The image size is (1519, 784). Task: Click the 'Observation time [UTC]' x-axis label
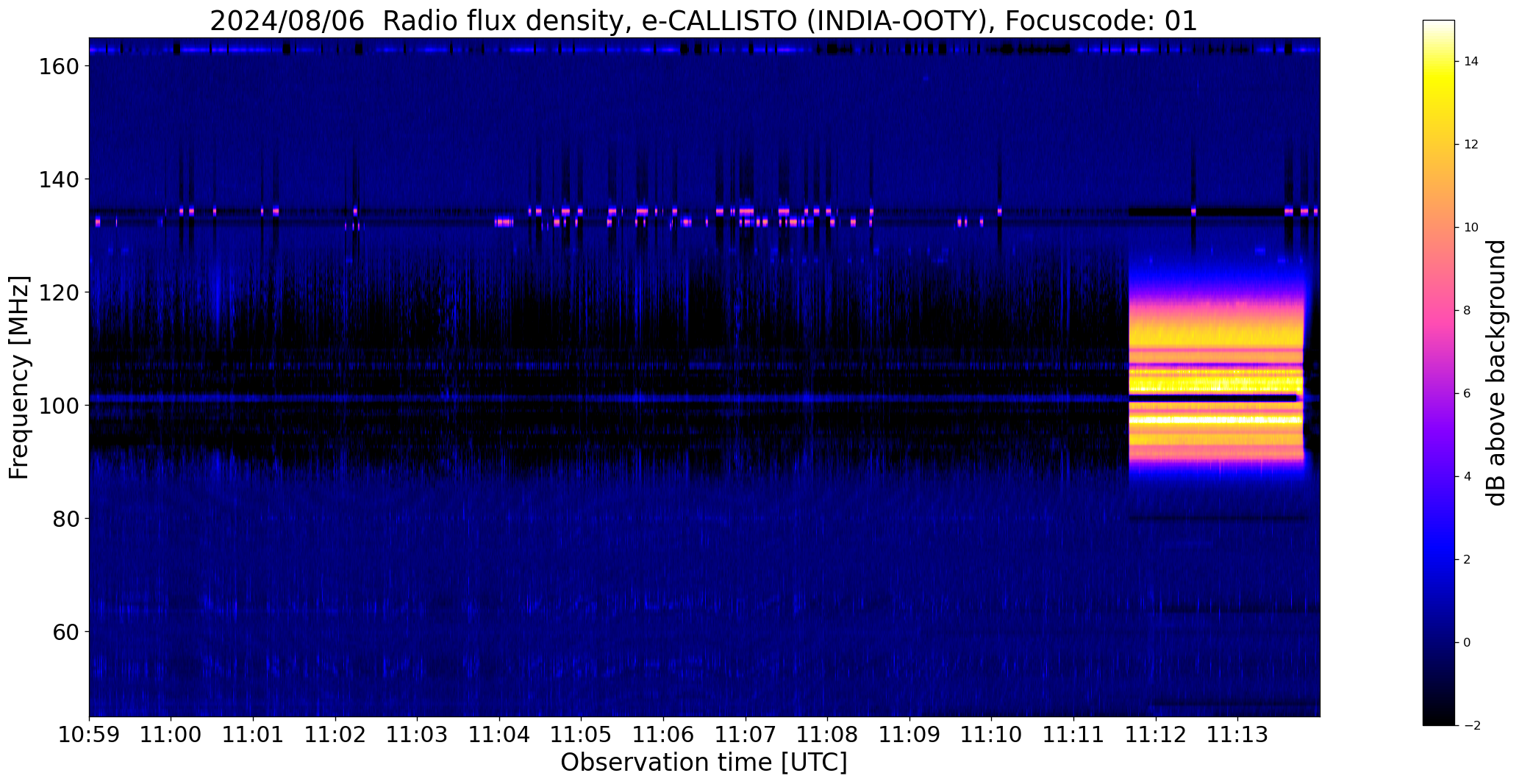pyautogui.click(x=704, y=763)
